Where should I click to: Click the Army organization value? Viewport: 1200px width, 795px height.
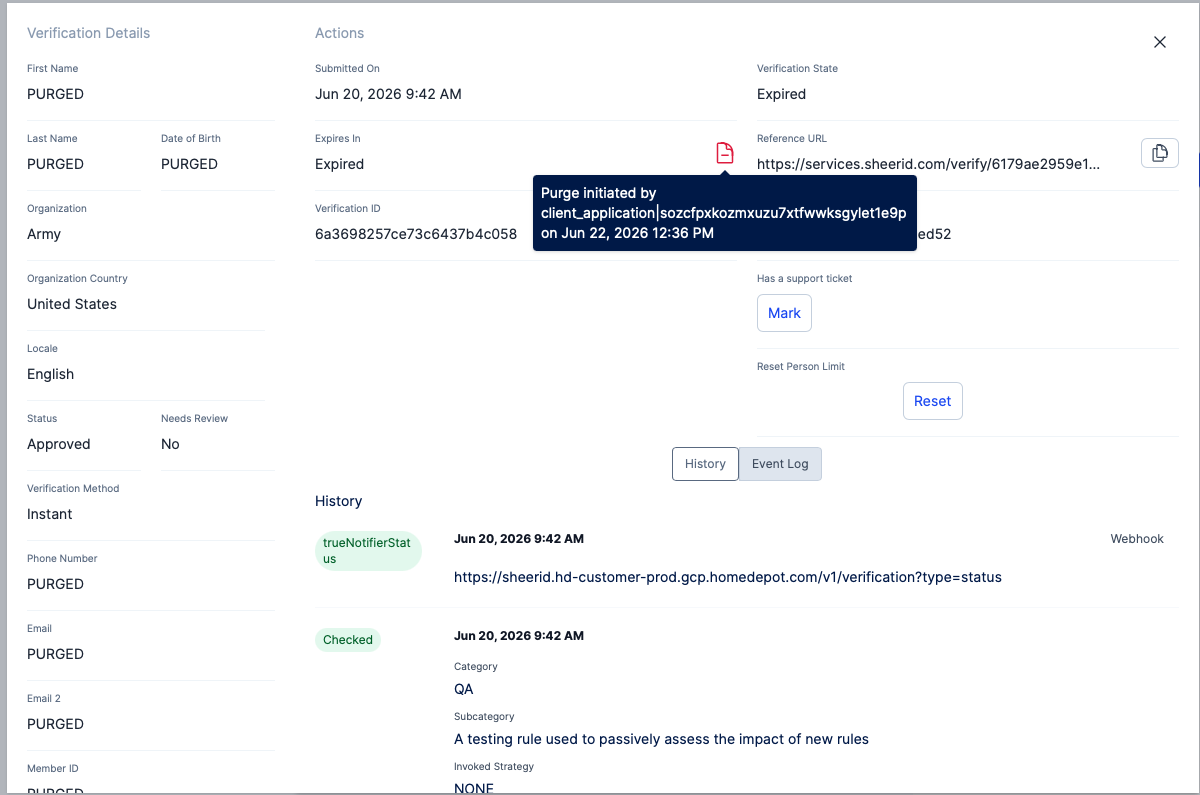coord(44,234)
